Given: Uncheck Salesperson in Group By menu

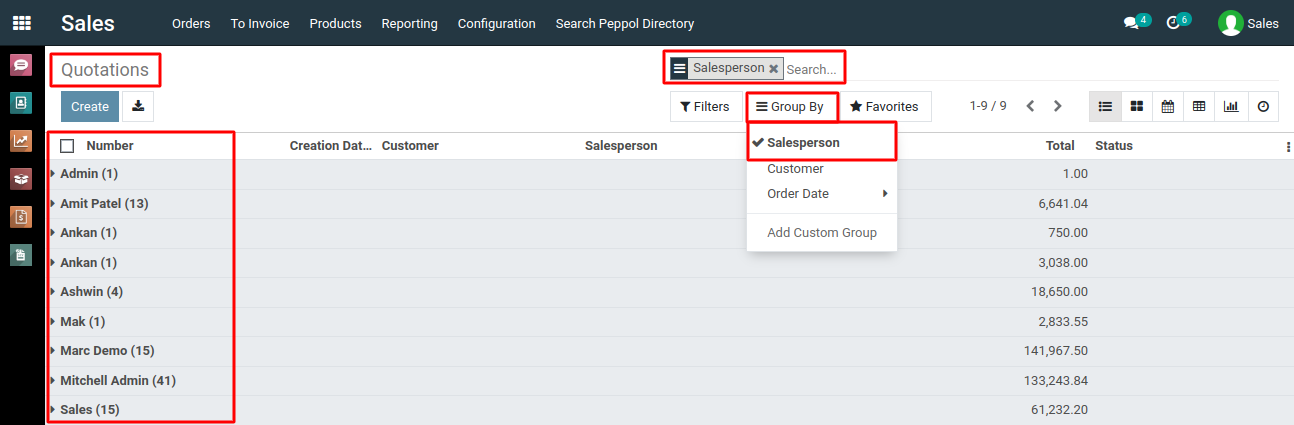Looking at the screenshot, I should [x=803, y=143].
